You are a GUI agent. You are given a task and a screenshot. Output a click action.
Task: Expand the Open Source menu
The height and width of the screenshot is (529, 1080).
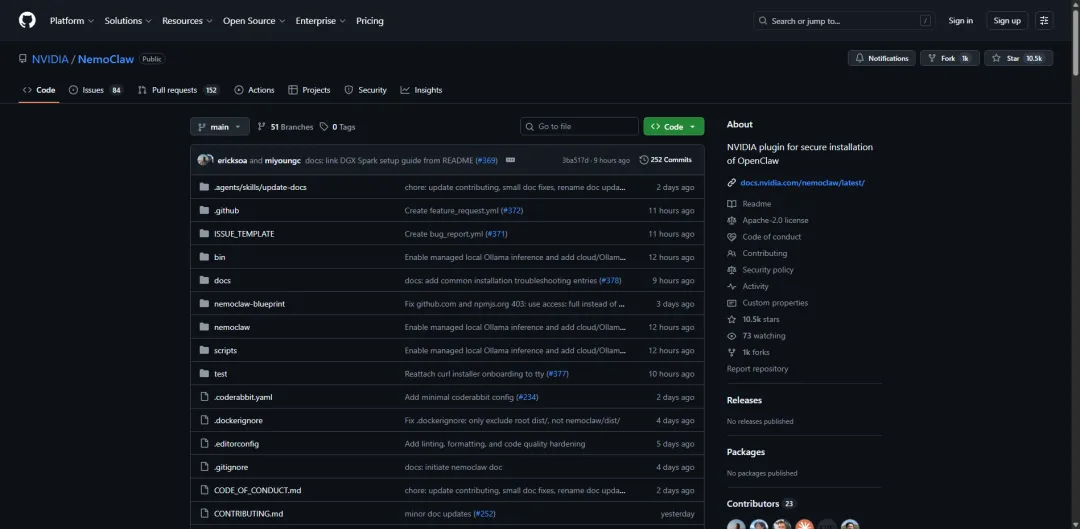(x=254, y=21)
